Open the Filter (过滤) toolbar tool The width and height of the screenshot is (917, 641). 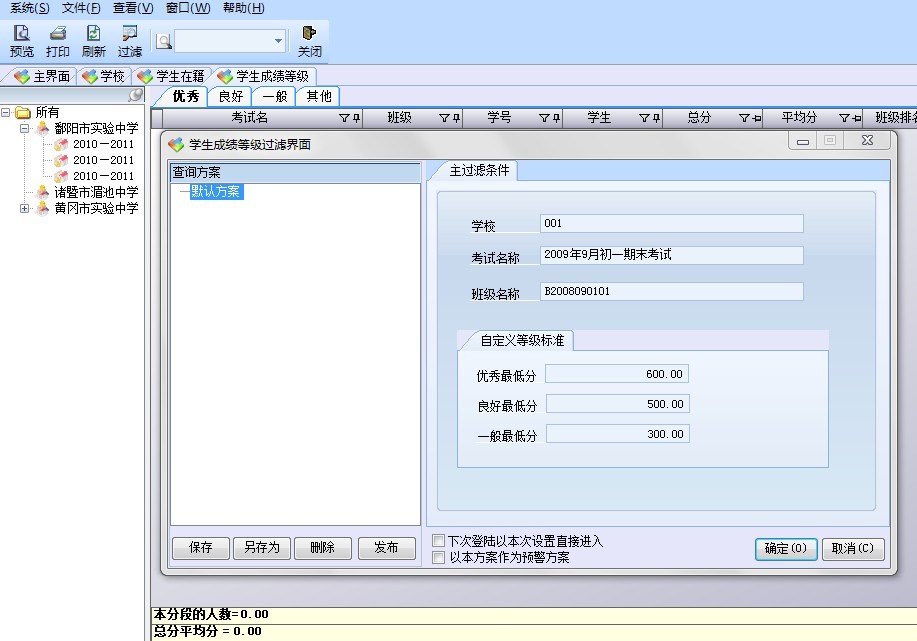(x=129, y=40)
